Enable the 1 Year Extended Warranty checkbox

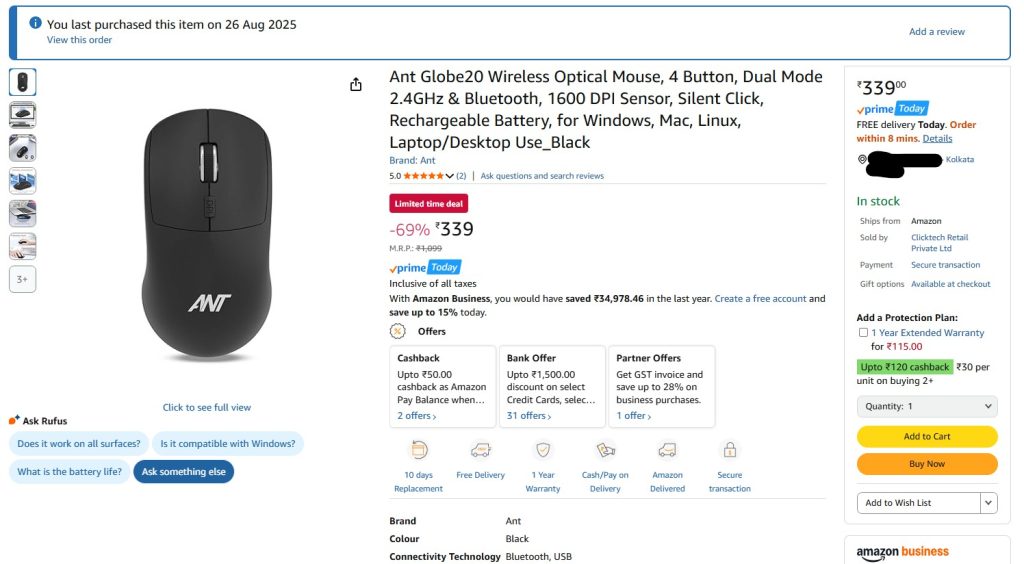(x=863, y=333)
